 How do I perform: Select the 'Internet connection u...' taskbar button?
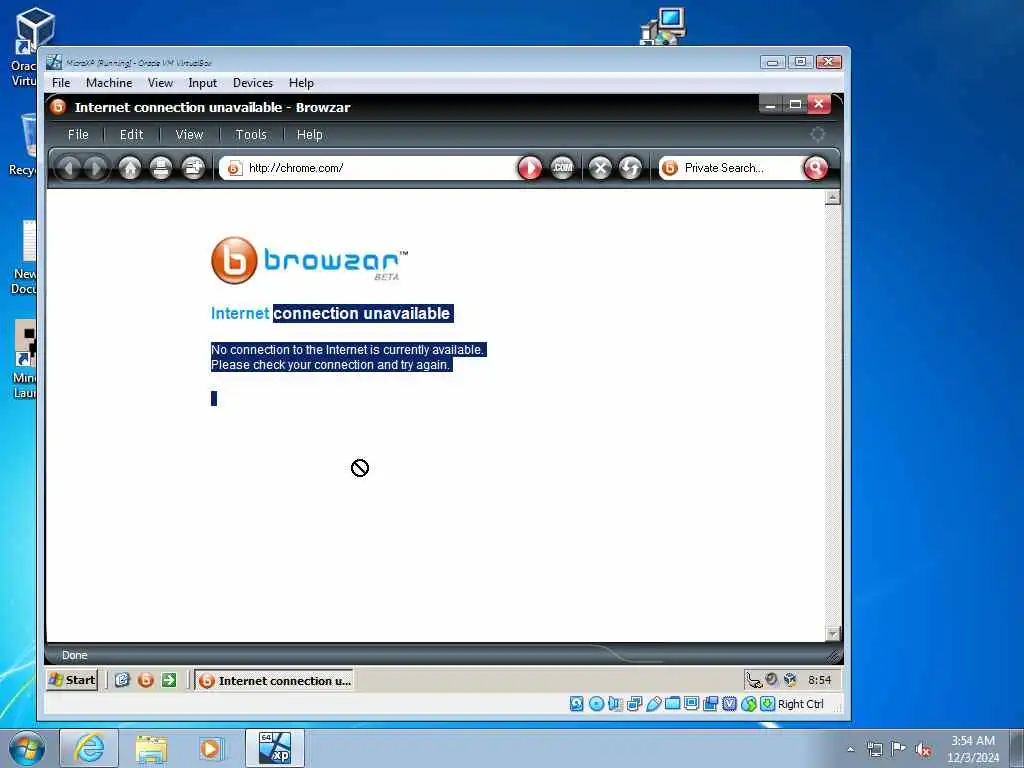(x=274, y=680)
